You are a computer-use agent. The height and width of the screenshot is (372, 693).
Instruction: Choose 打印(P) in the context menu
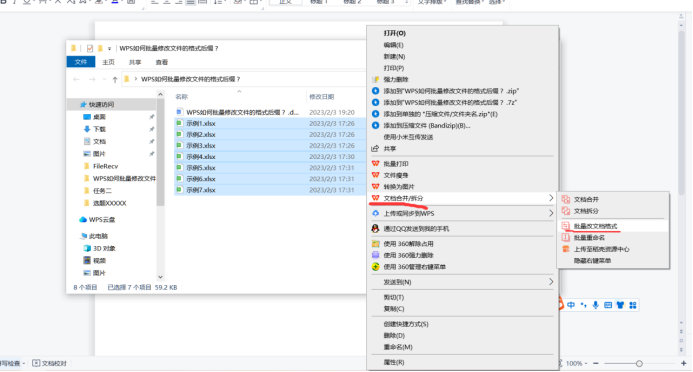pos(394,68)
